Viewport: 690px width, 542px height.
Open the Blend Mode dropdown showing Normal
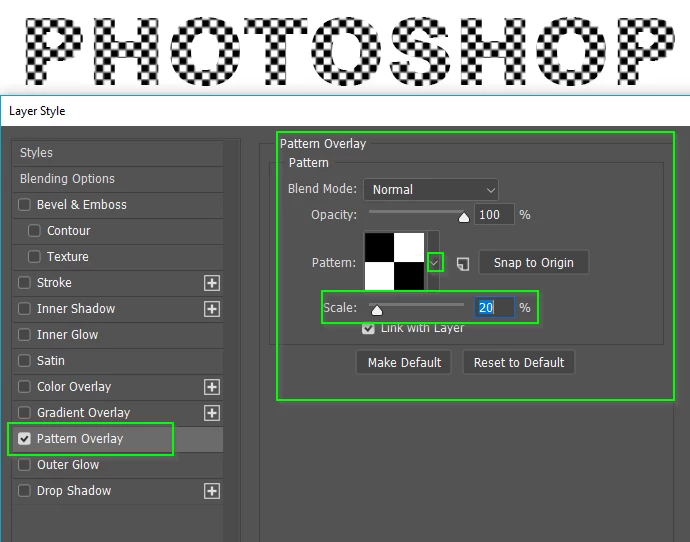pos(431,190)
